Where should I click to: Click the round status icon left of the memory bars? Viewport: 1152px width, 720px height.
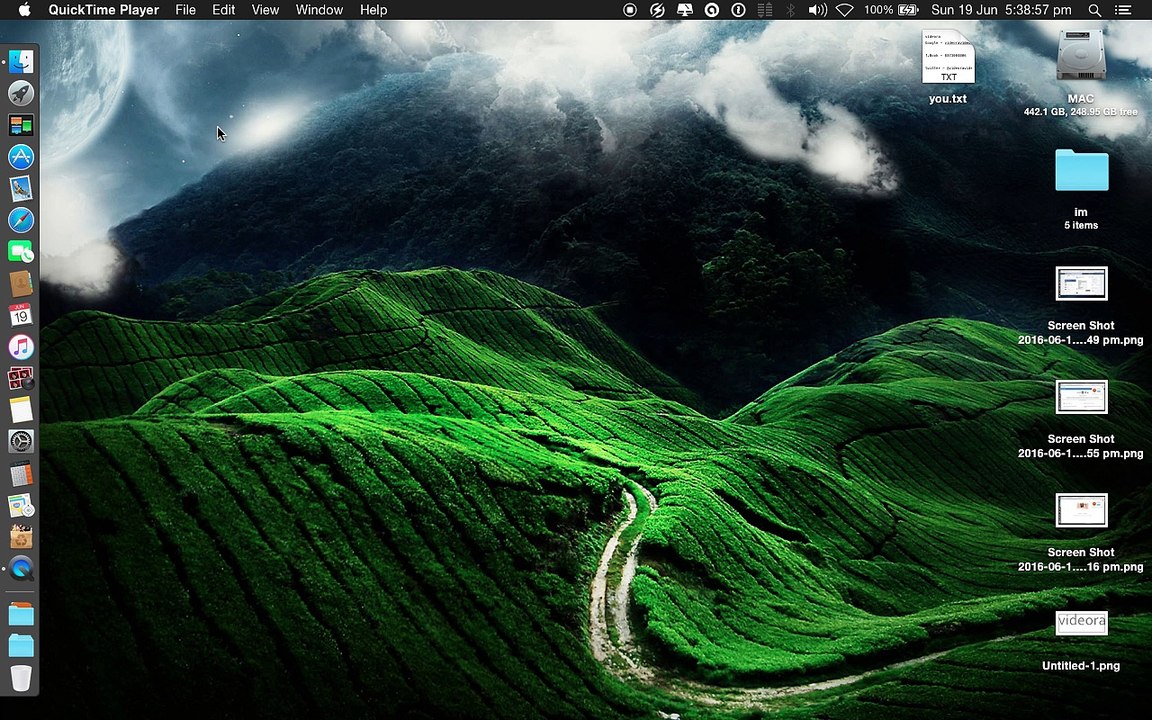pyautogui.click(x=738, y=10)
